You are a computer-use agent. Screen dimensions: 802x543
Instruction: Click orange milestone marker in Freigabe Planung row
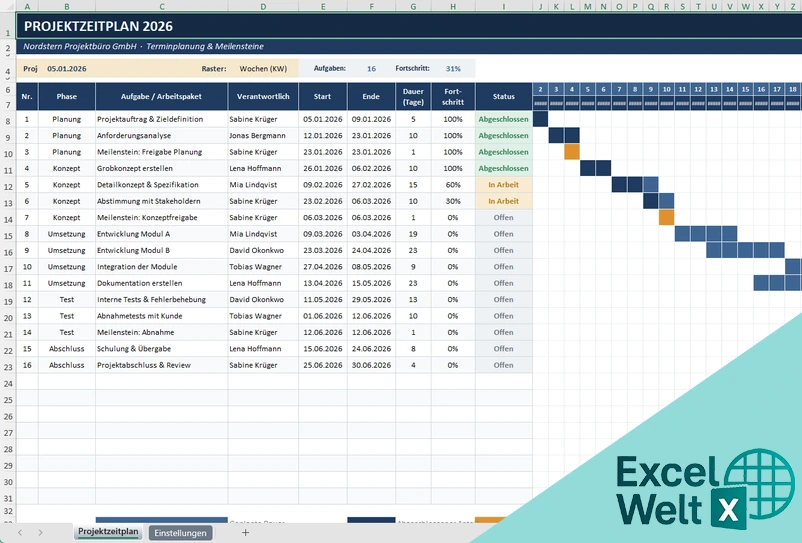click(572, 152)
